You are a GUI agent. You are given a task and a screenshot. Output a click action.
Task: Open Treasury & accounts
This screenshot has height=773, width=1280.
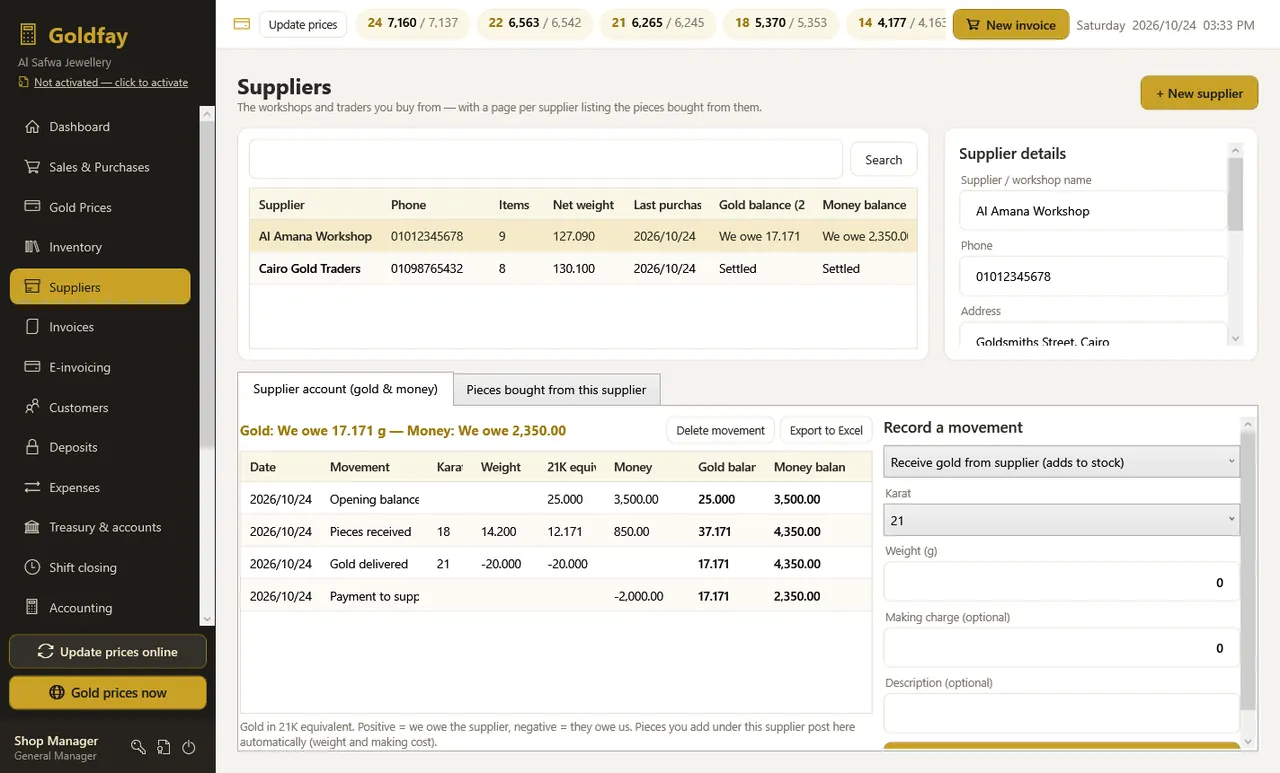click(100, 527)
